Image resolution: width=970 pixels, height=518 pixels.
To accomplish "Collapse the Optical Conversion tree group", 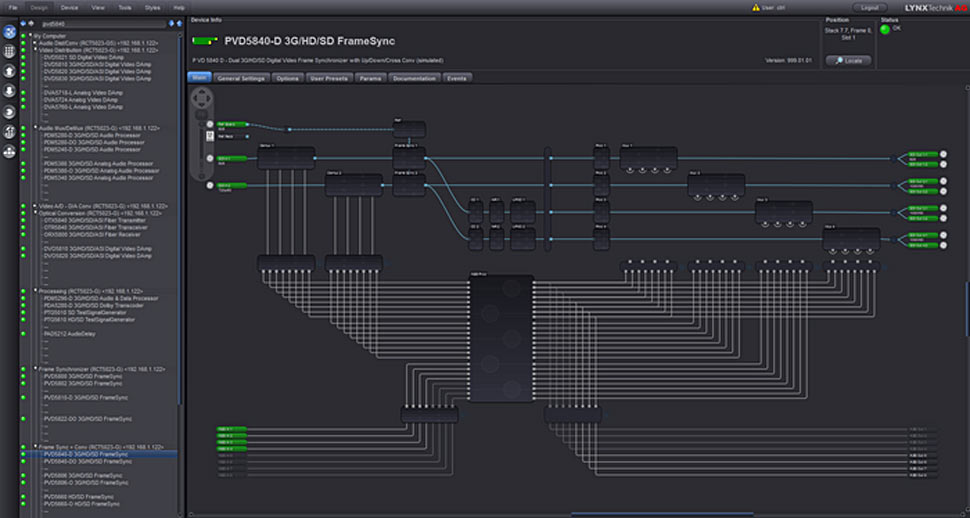I will tap(35, 212).
